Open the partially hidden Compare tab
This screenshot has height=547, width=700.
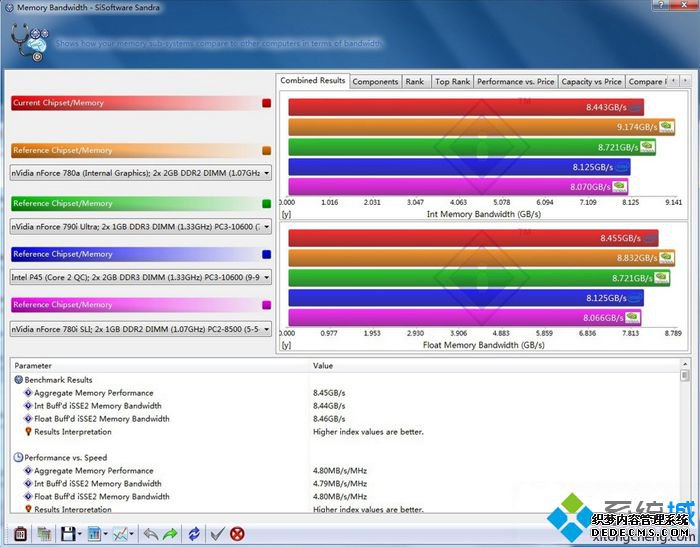[646, 82]
